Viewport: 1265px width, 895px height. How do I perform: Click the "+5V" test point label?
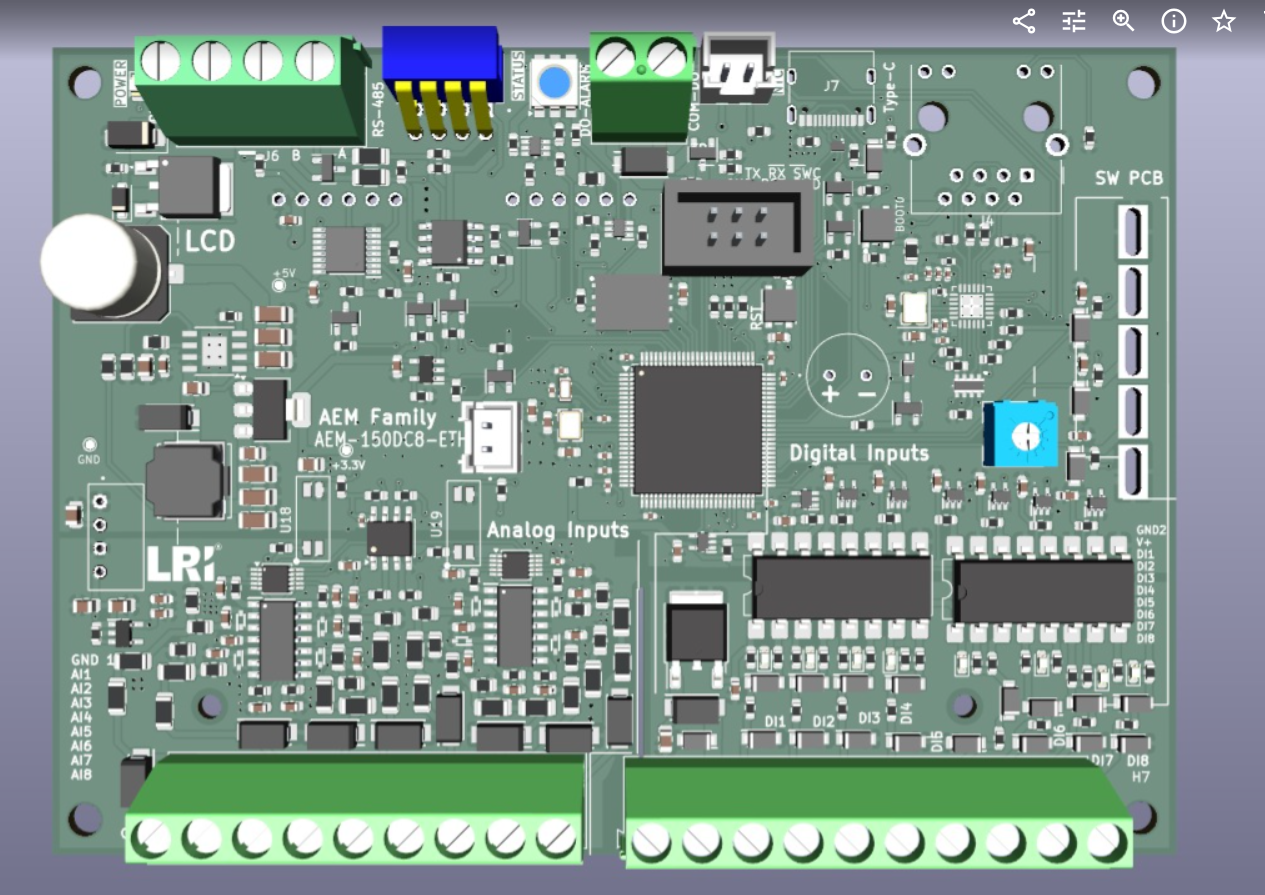point(285,272)
